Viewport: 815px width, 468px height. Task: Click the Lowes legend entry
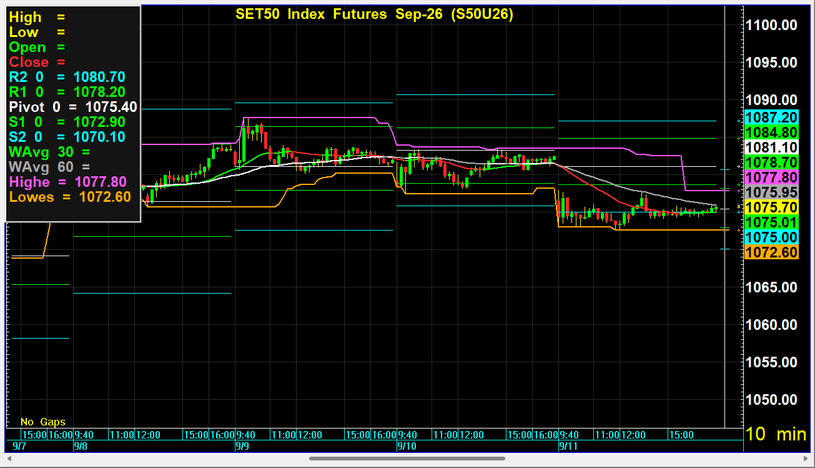click(x=70, y=197)
